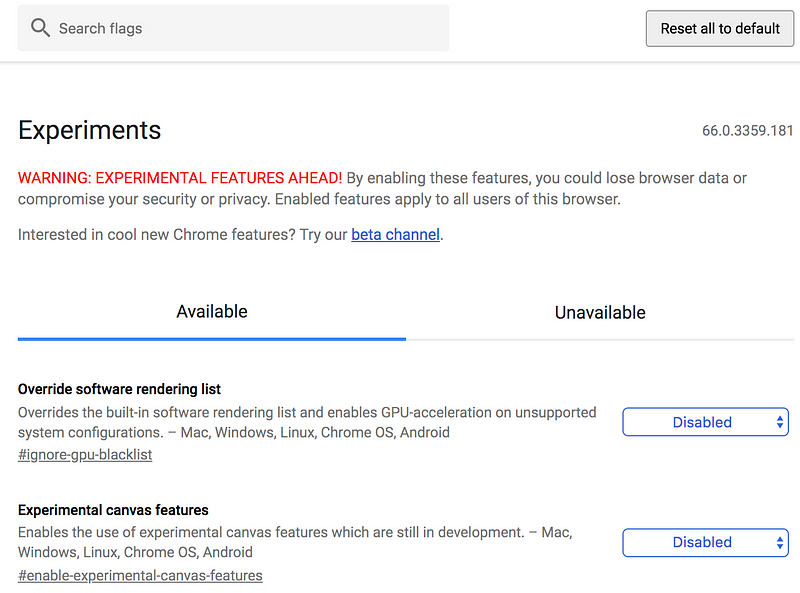Switch to the Available tab
800x593 pixels.
point(212,311)
